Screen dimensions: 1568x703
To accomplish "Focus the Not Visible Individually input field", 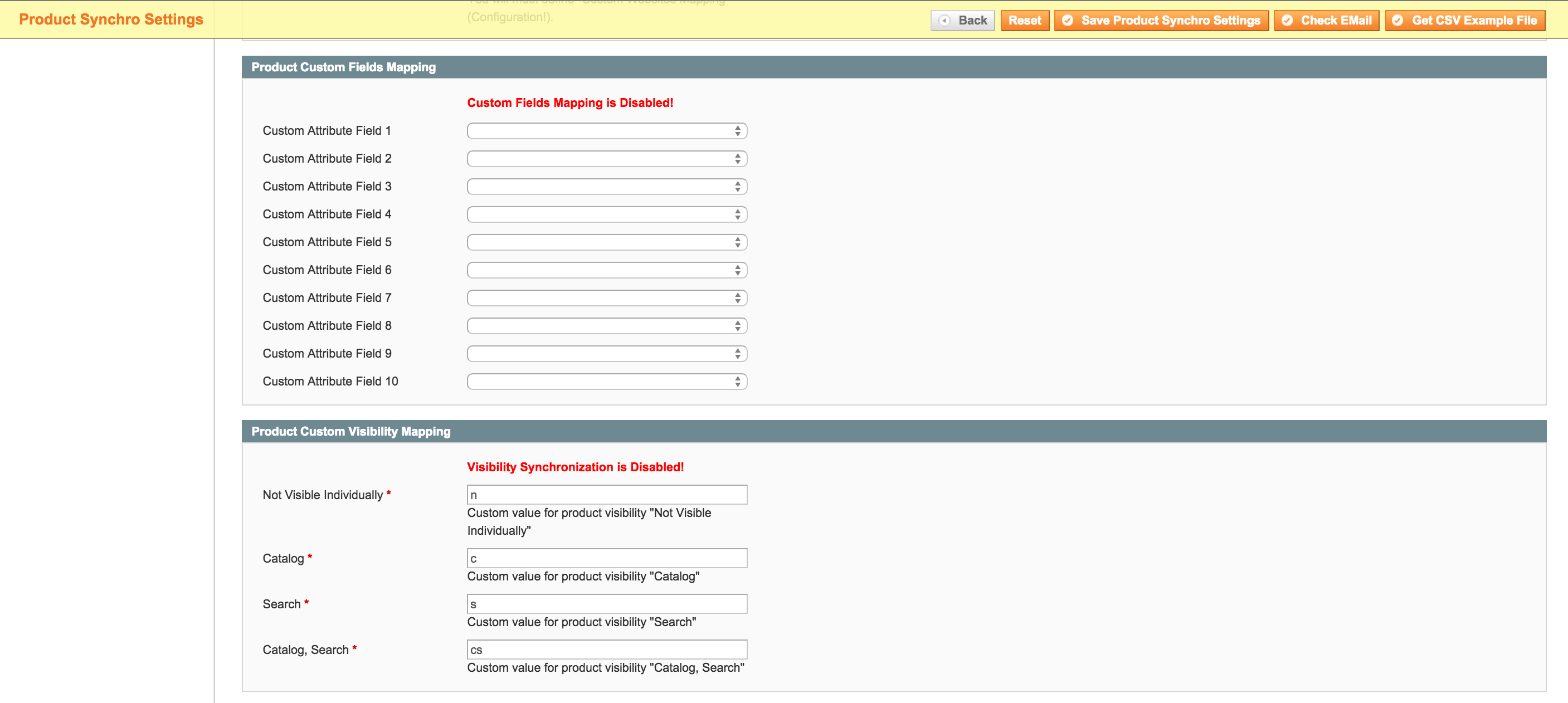I will click(x=607, y=495).
